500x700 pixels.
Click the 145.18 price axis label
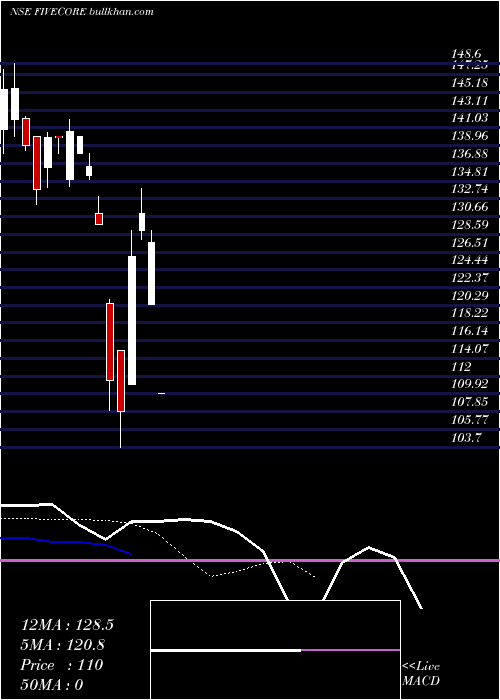(470, 83)
